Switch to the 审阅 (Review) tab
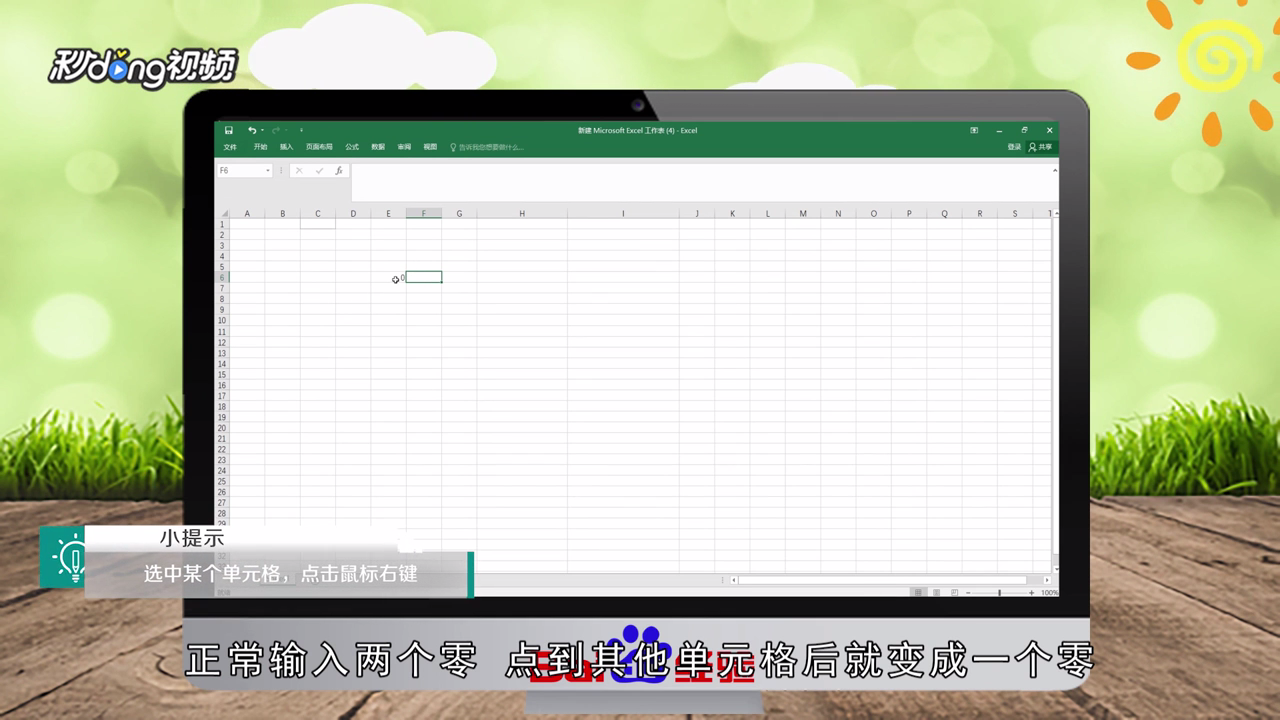1280x720 pixels. click(x=404, y=147)
